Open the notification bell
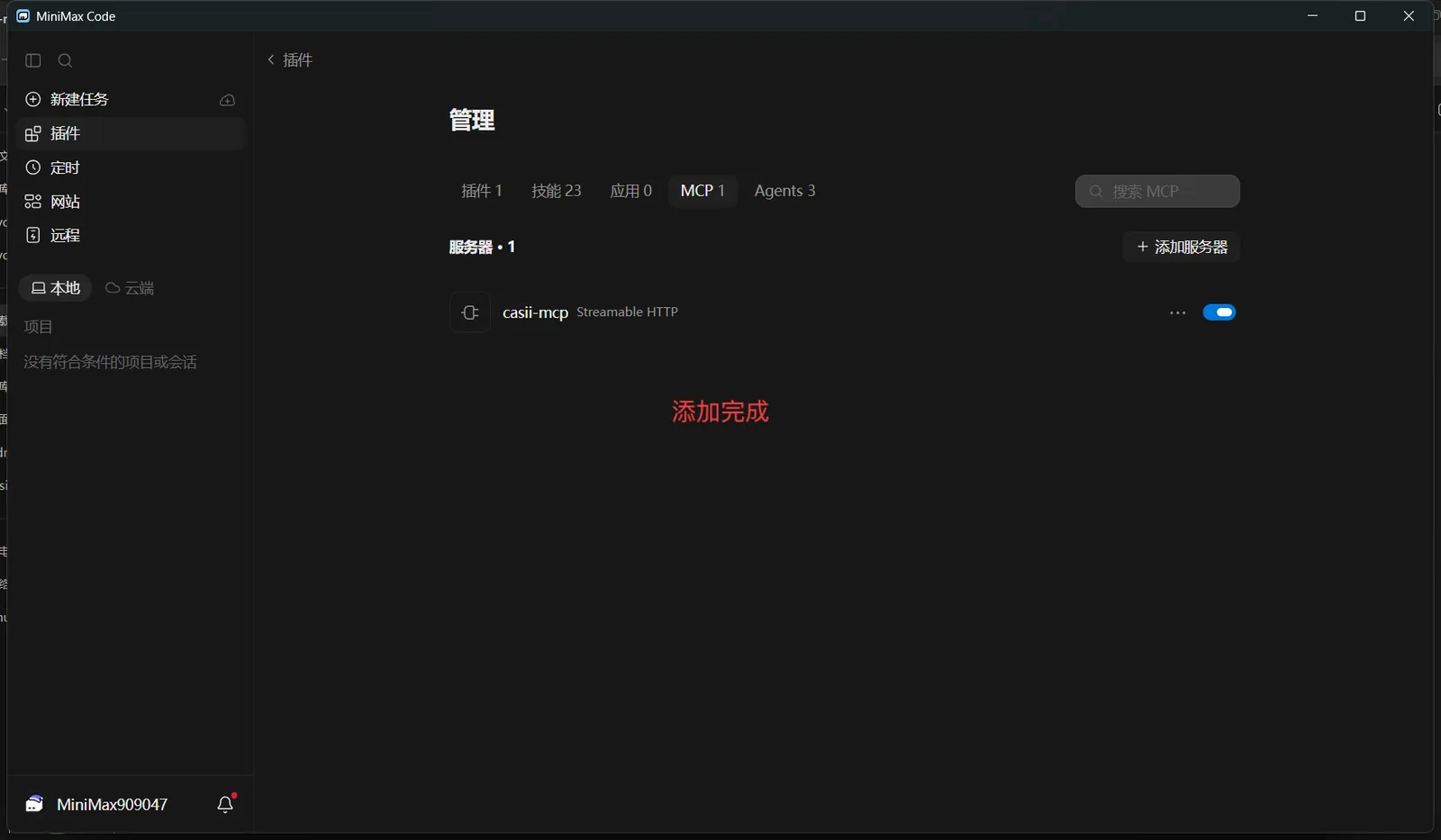The width and height of the screenshot is (1441, 840). tap(226, 804)
